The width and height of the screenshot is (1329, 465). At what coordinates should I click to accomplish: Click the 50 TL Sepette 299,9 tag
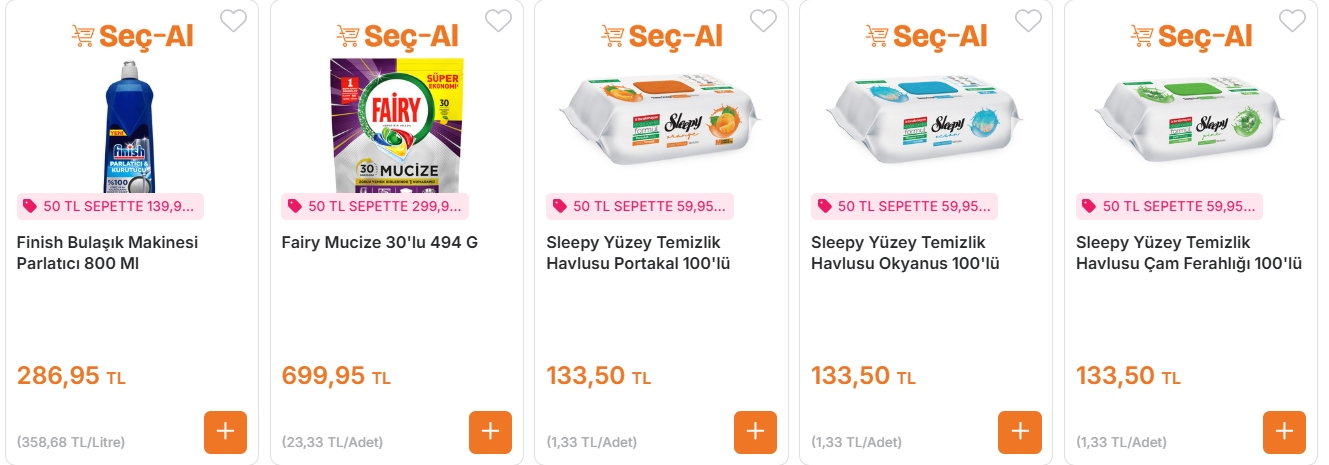[x=375, y=206]
